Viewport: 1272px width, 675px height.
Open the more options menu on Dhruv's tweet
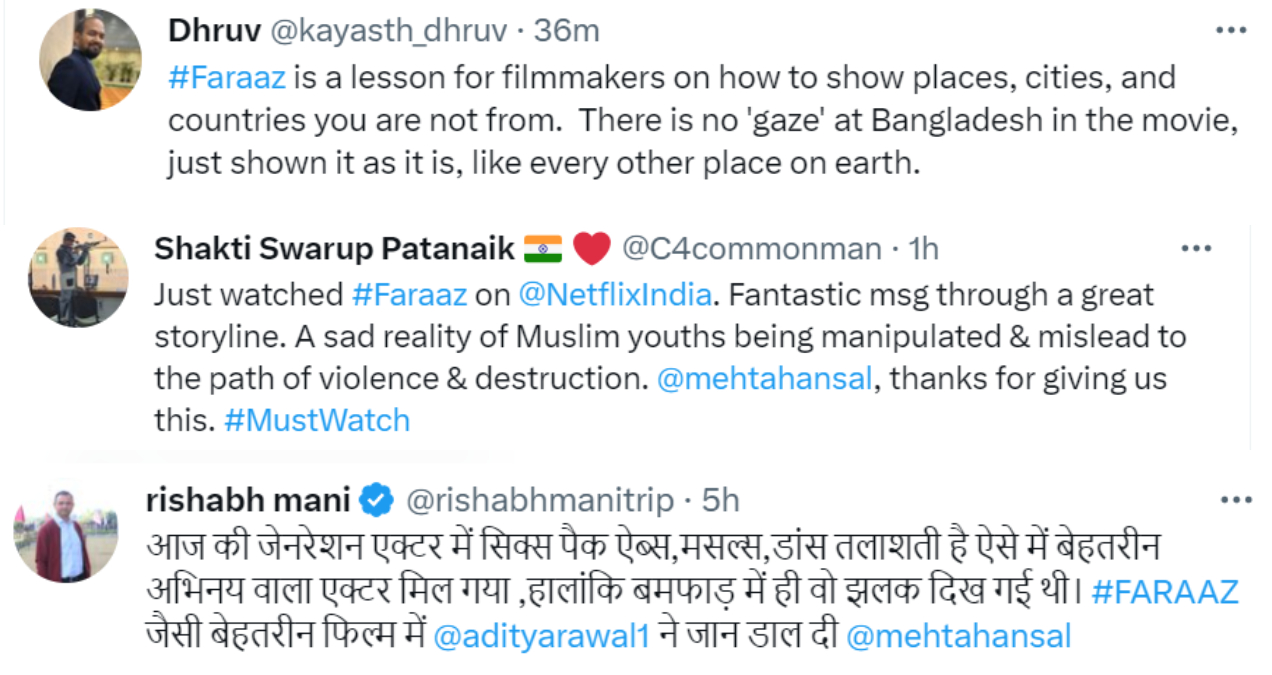pos(1230,31)
